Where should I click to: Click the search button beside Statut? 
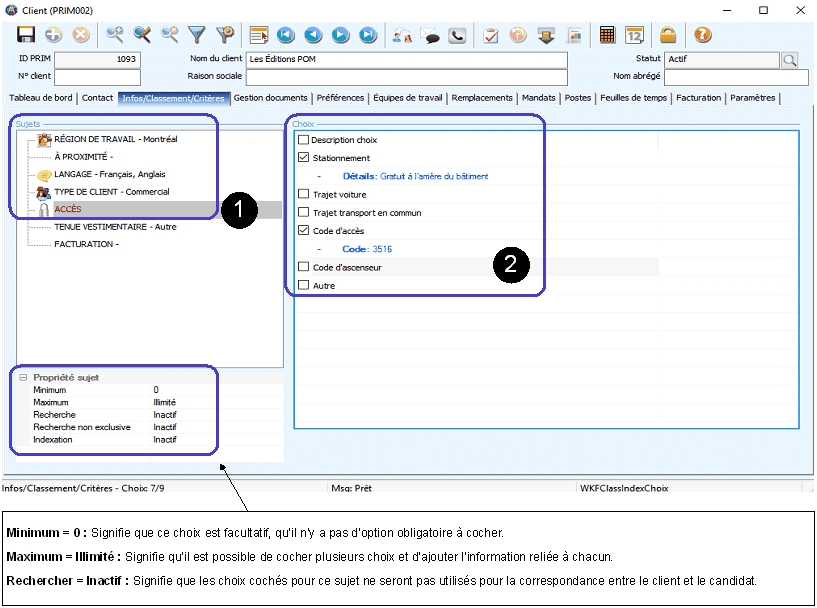(790, 60)
